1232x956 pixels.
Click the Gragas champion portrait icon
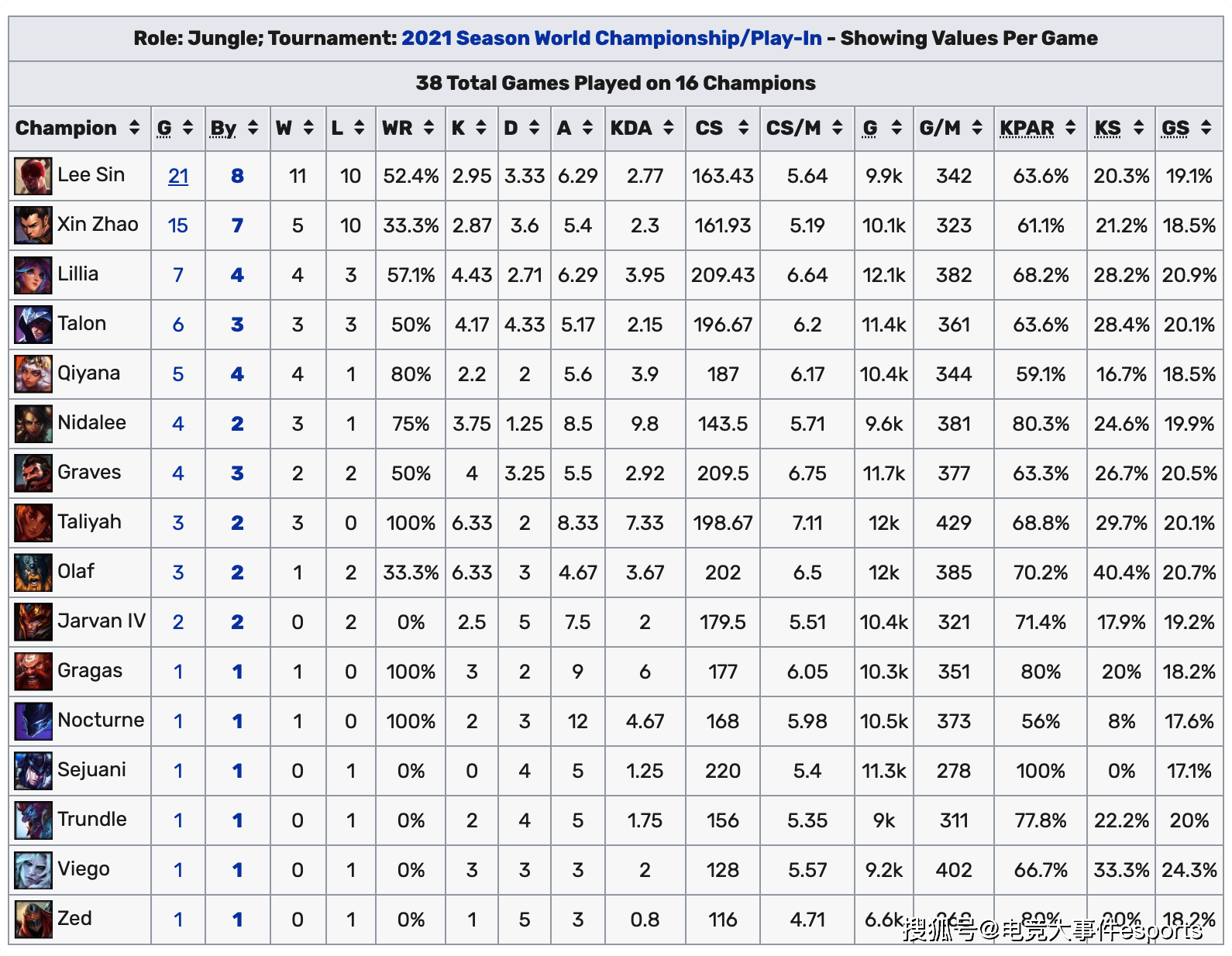pos(33,672)
